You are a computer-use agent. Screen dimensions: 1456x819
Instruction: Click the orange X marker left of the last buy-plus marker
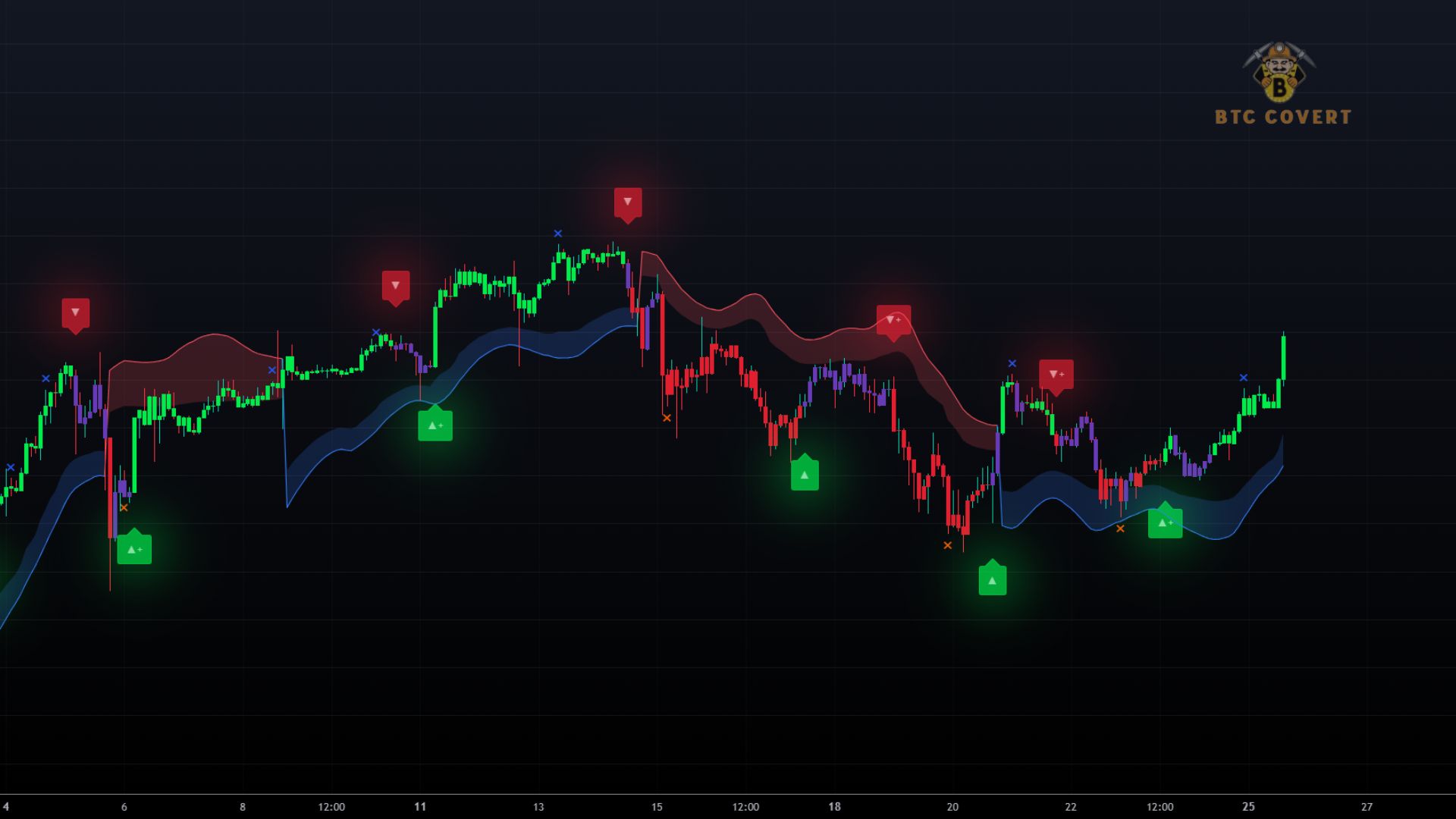click(x=1121, y=529)
